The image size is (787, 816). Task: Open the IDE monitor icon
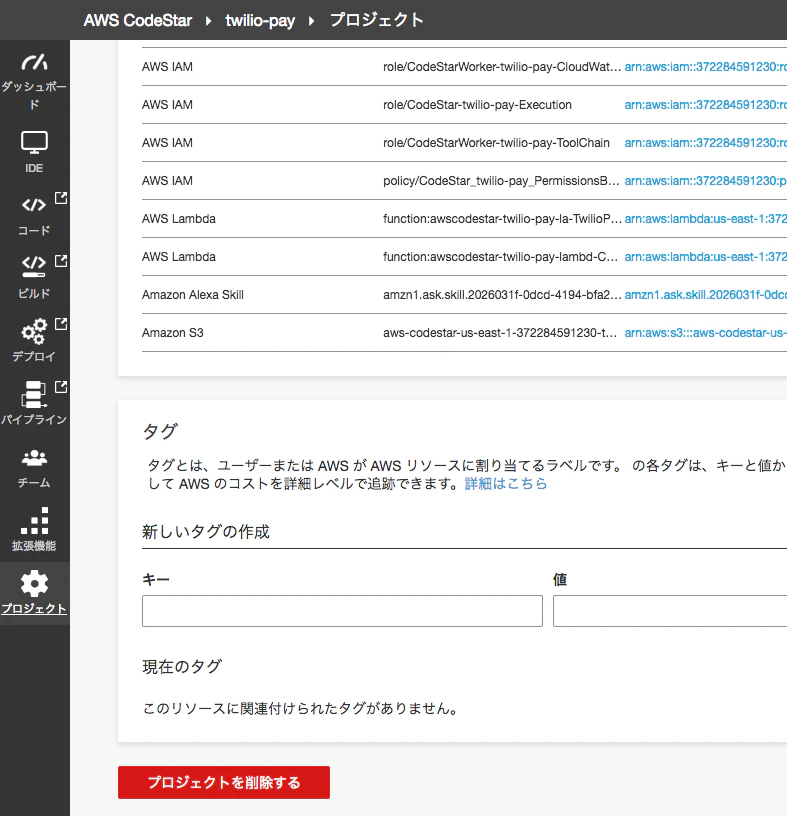[34, 143]
